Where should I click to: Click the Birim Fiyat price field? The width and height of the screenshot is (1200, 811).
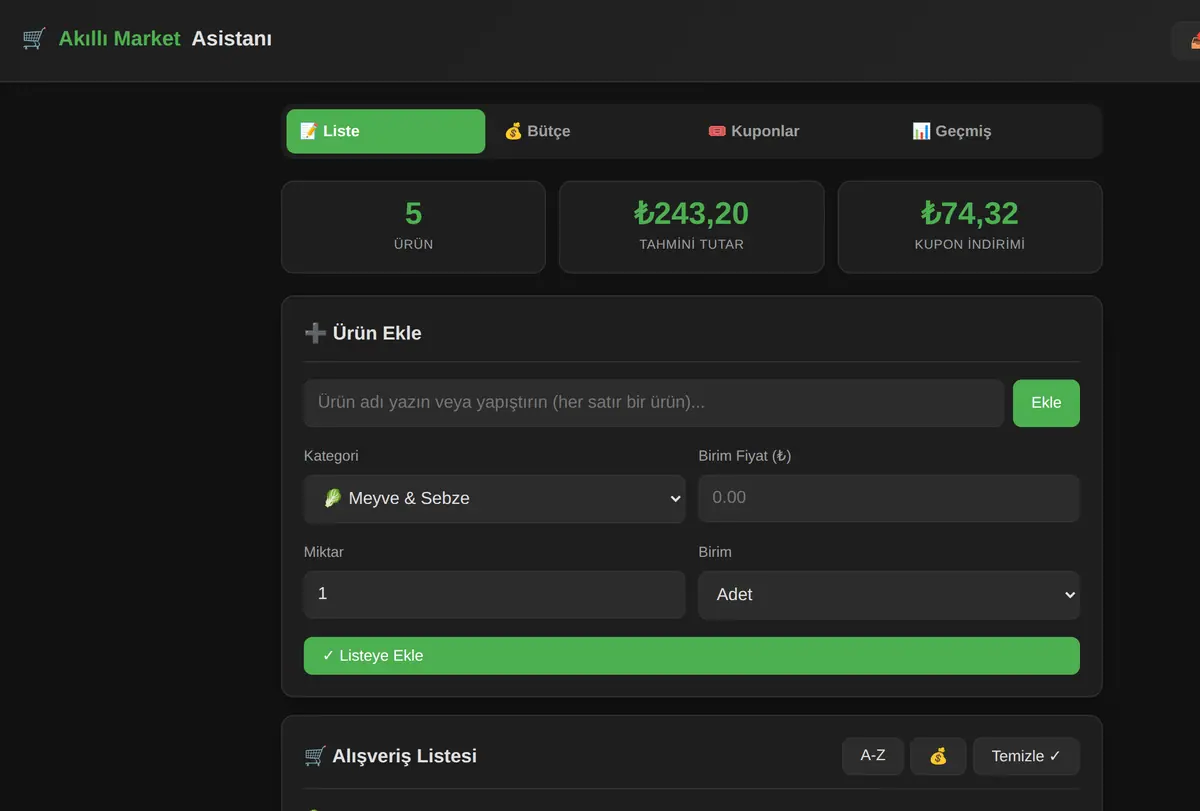889,498
